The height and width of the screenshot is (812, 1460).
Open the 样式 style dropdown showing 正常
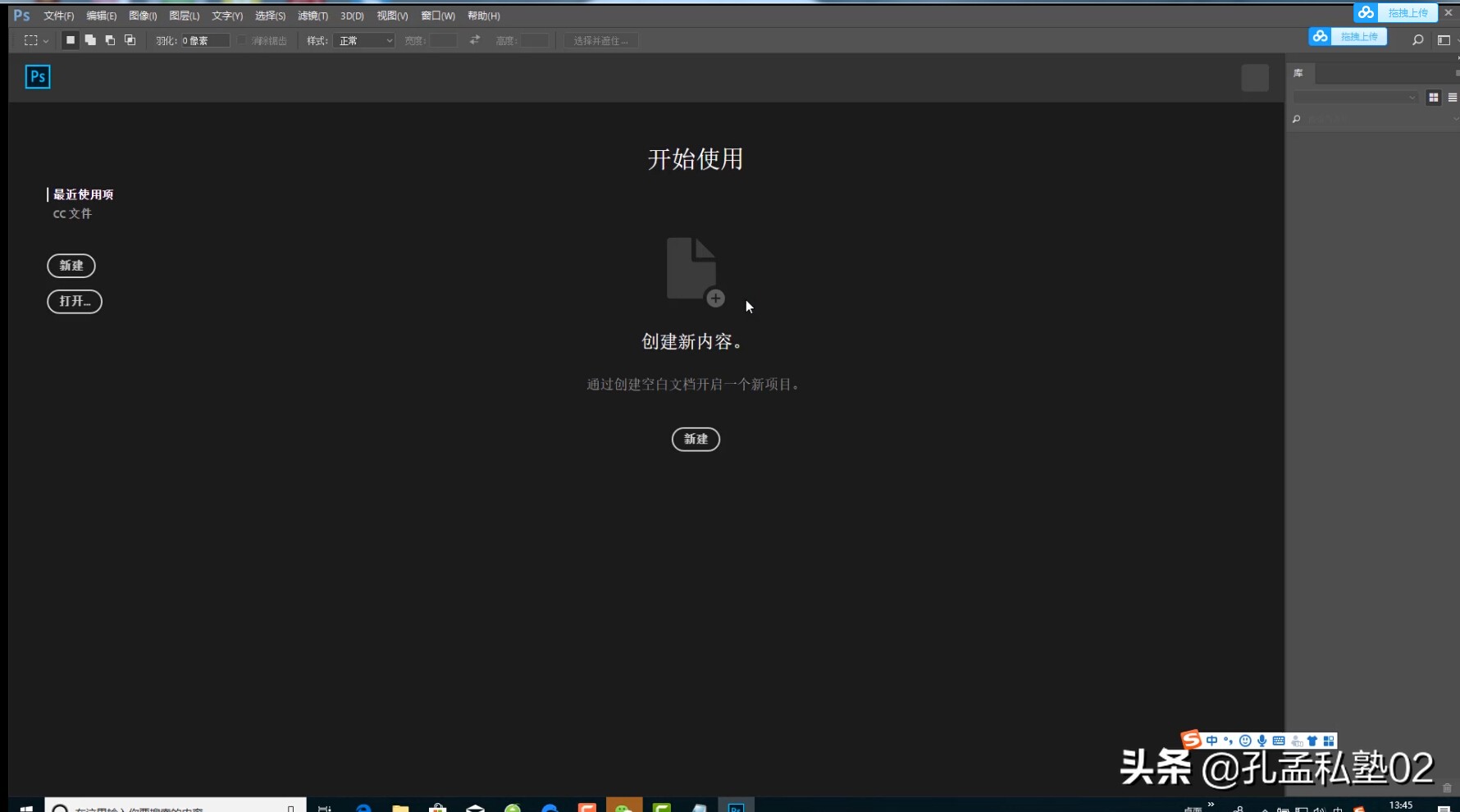[x=363, y=39]
